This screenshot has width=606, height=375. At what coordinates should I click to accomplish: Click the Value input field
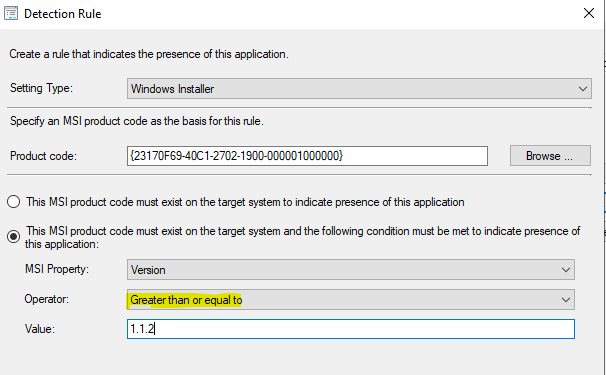pyautogui.click(x=351, y=329)
